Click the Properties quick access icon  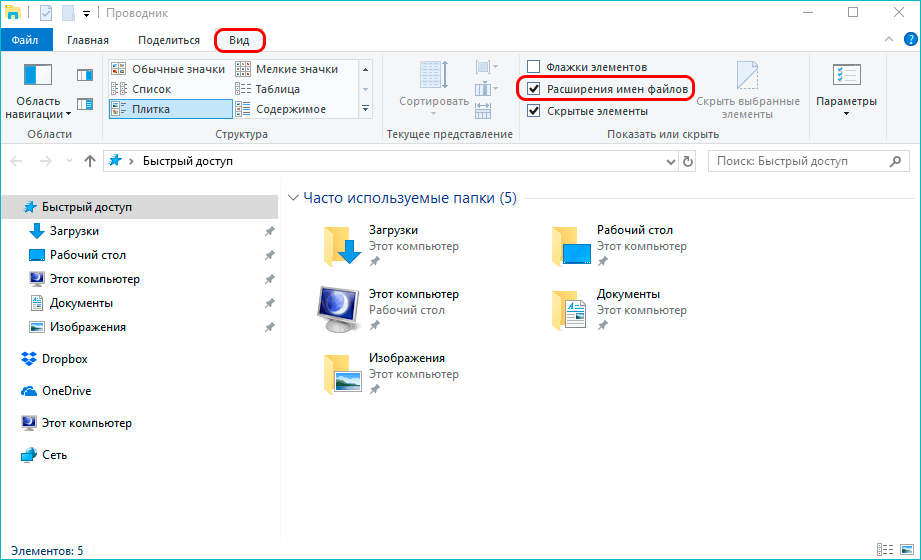click(46, 12)
